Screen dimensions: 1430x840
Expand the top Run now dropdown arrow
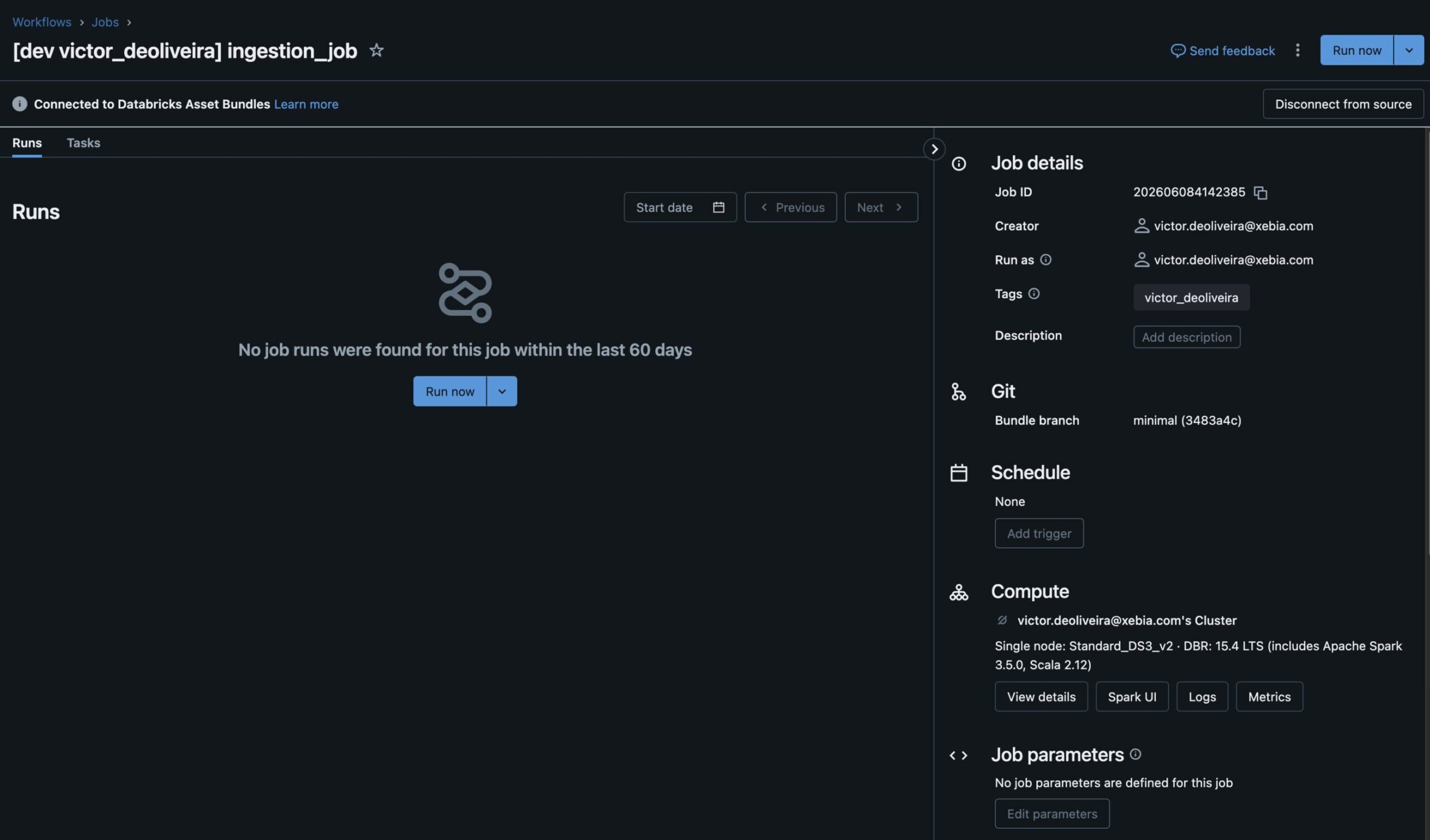point(1408,50)
